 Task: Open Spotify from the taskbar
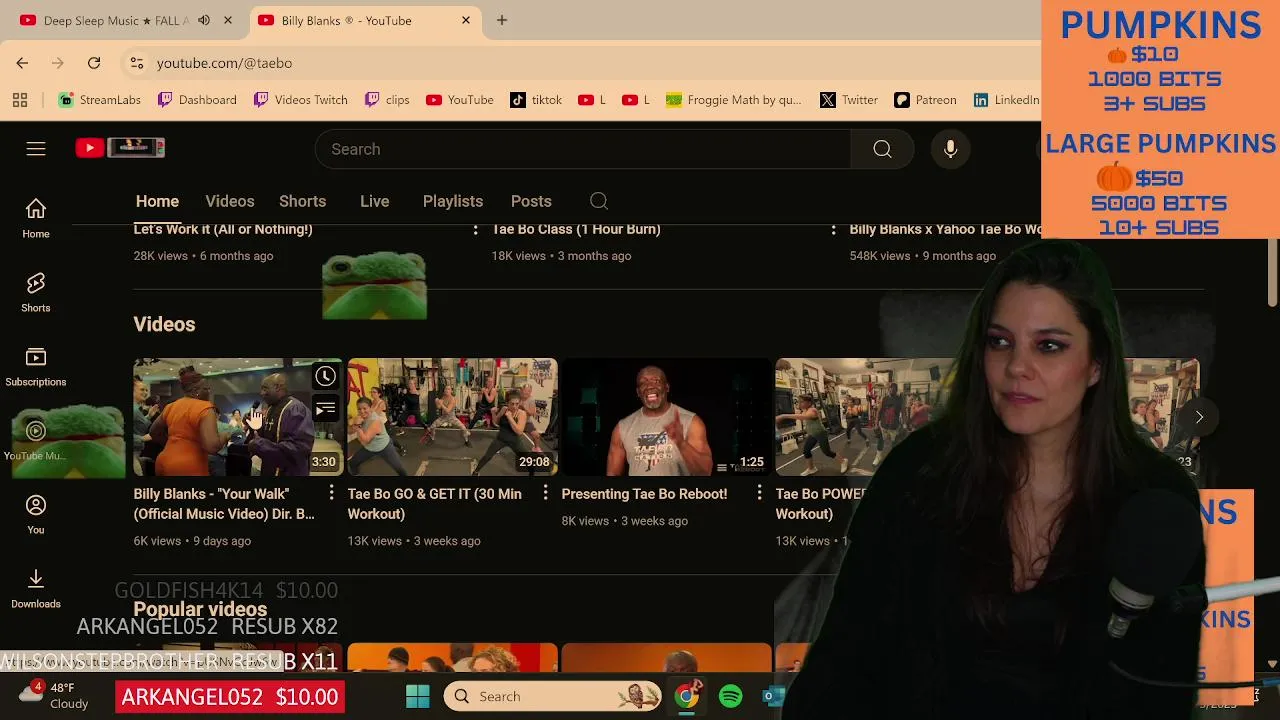point(731,696)
